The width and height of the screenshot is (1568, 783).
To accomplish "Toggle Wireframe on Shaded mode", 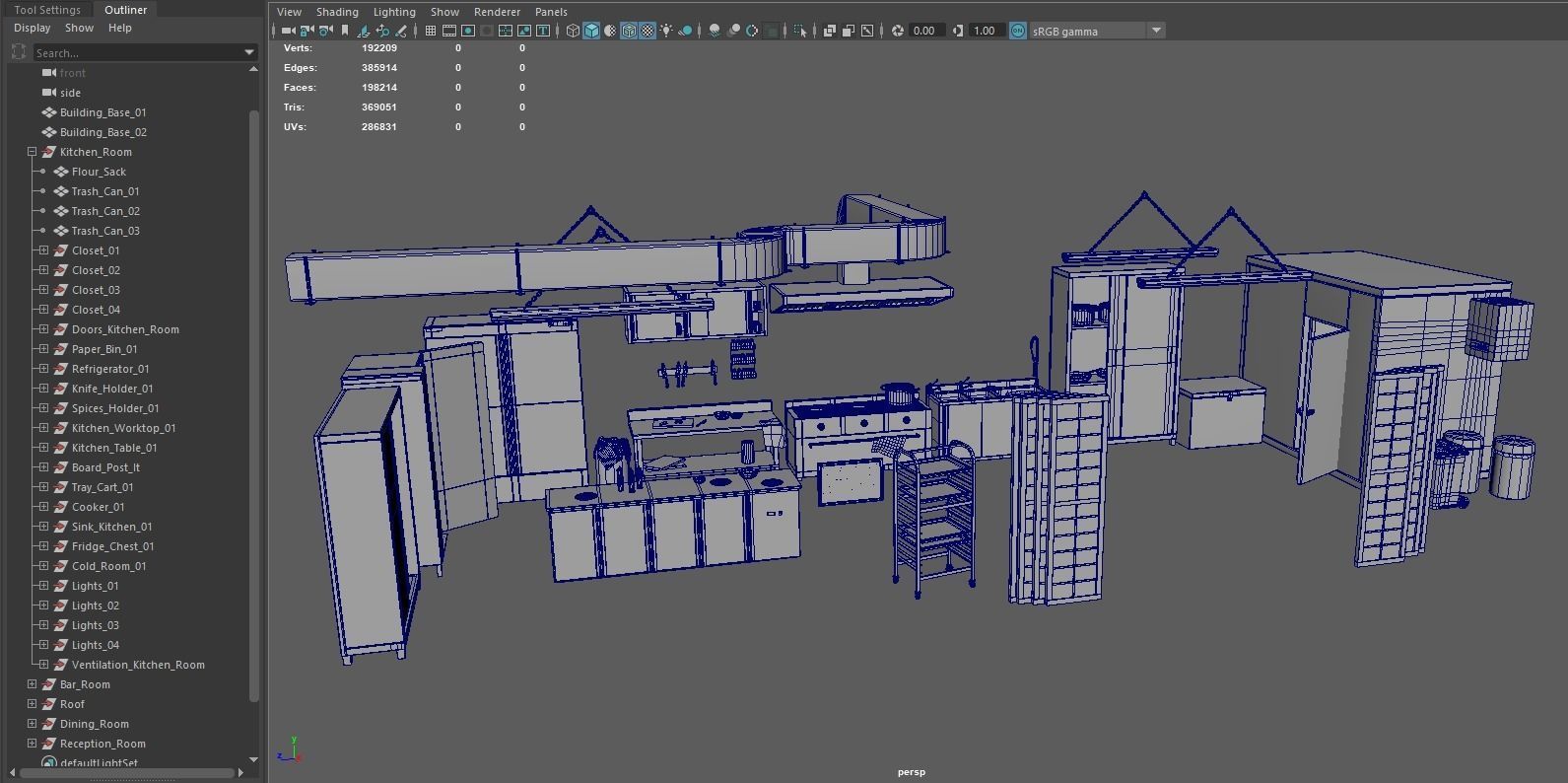I will 629,31.
